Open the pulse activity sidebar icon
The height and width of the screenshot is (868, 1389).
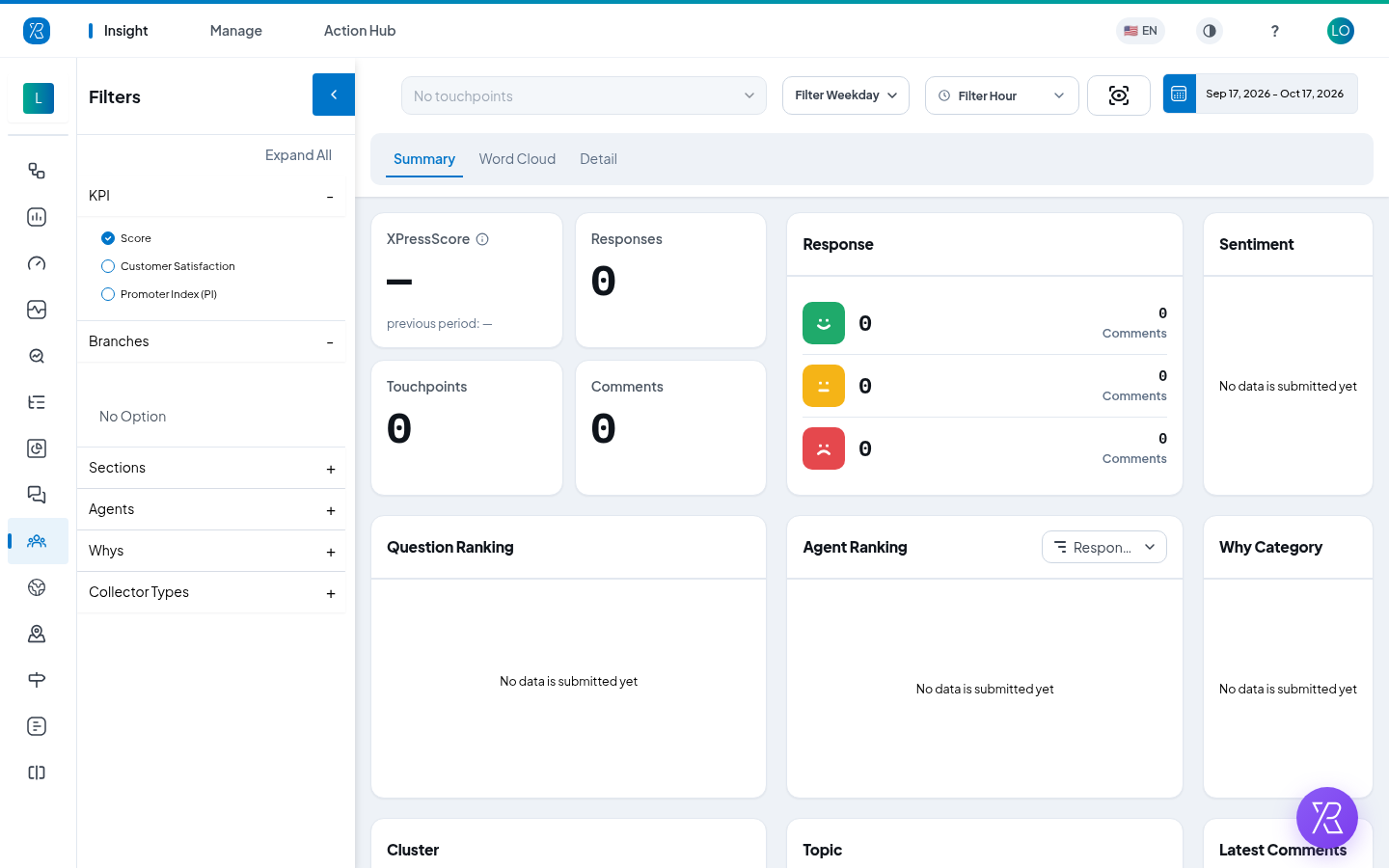coord(37,310)
